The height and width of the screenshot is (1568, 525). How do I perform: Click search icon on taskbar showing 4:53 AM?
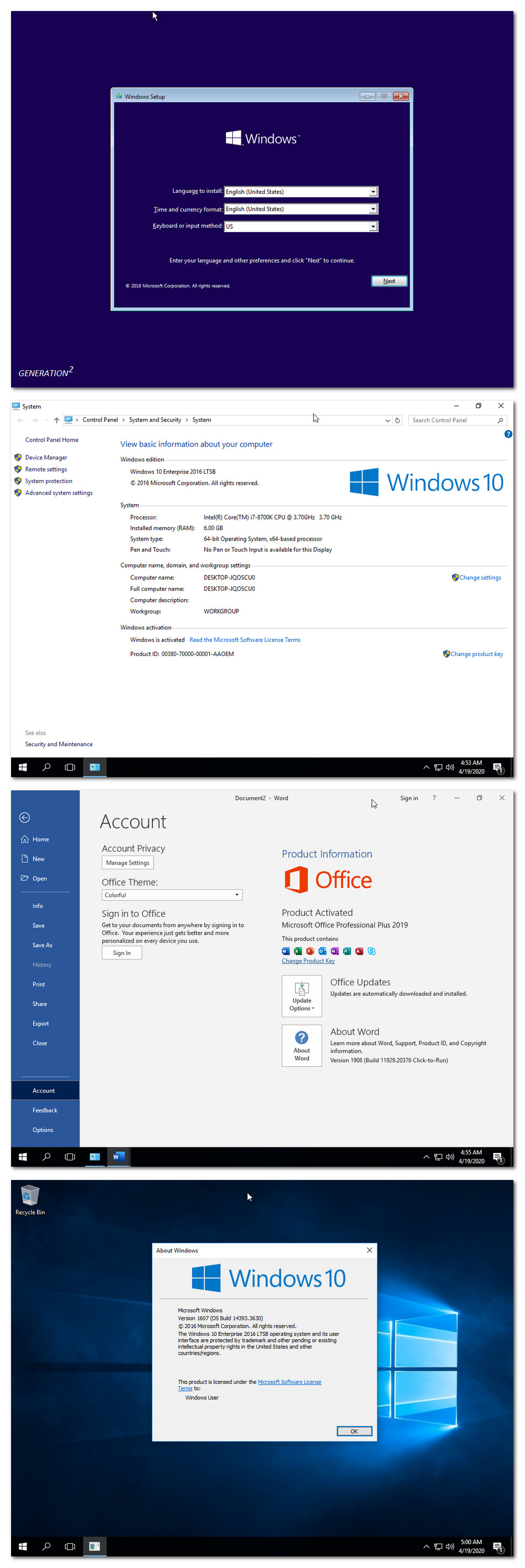coord(46,767)
